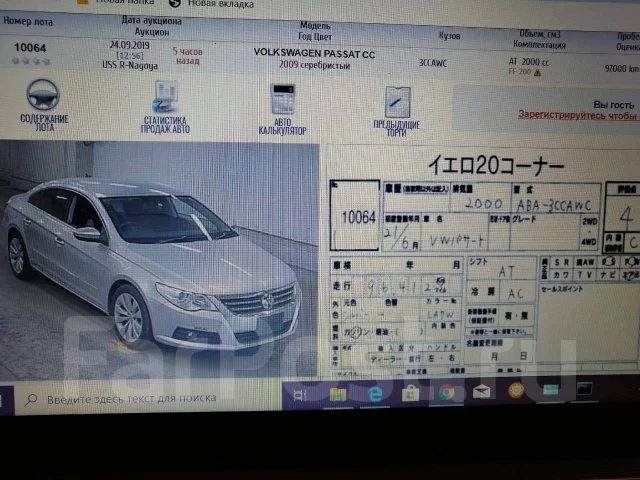Click the Объем, см3 column header
Screen dimensions: 640x480
540,34
